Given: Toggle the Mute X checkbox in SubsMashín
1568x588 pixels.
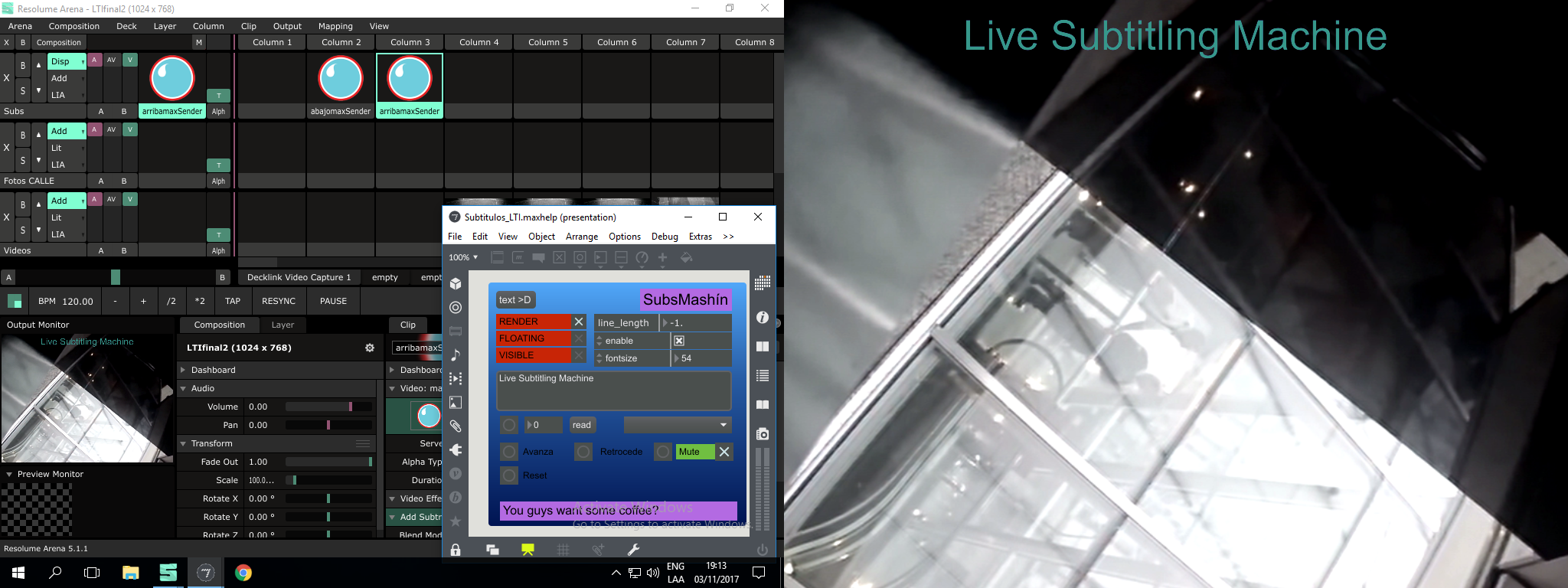Looking at the screenshot, I should pos(724,452).
